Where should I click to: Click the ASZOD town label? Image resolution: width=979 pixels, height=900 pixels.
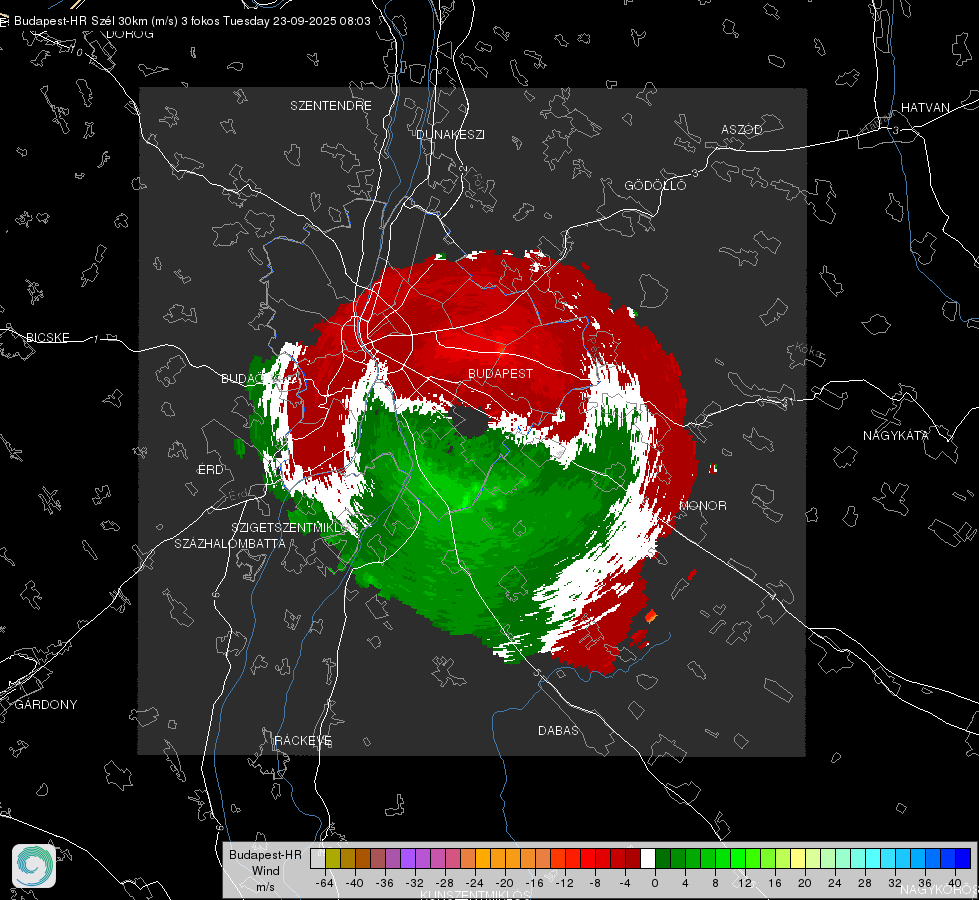tap(742, 130)
